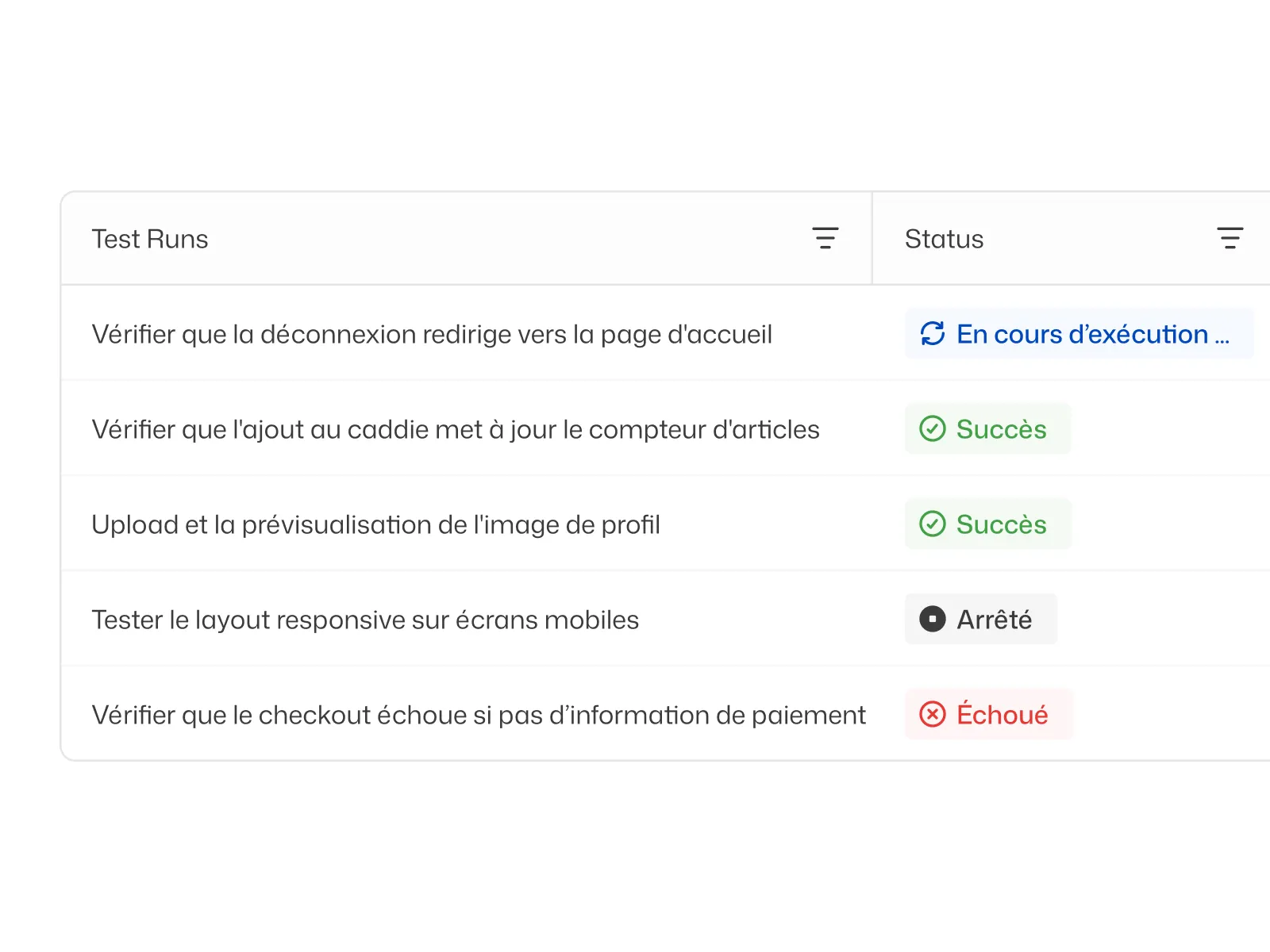Click the green check icon next to second Succès
Viewport: 1270px width, 952px height.
coord(932,524)
